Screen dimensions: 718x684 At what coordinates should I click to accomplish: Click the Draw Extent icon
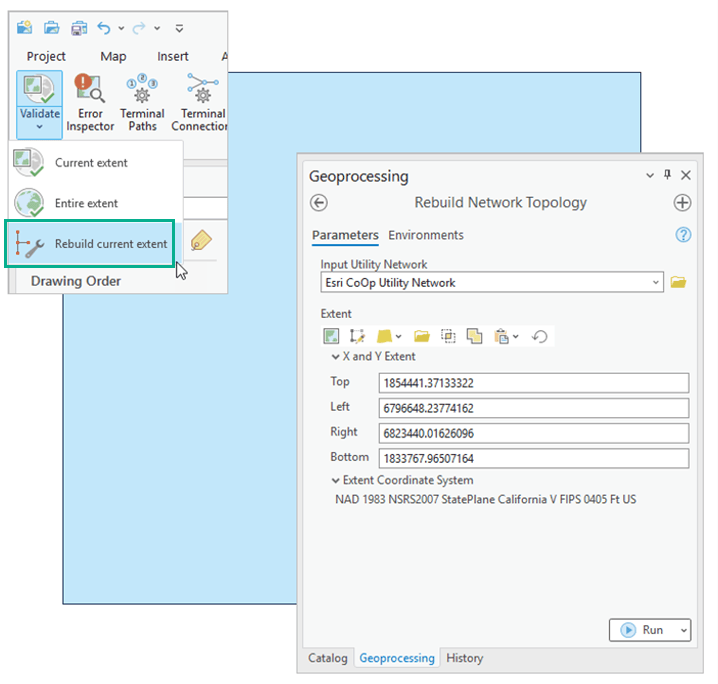point(357,336)
